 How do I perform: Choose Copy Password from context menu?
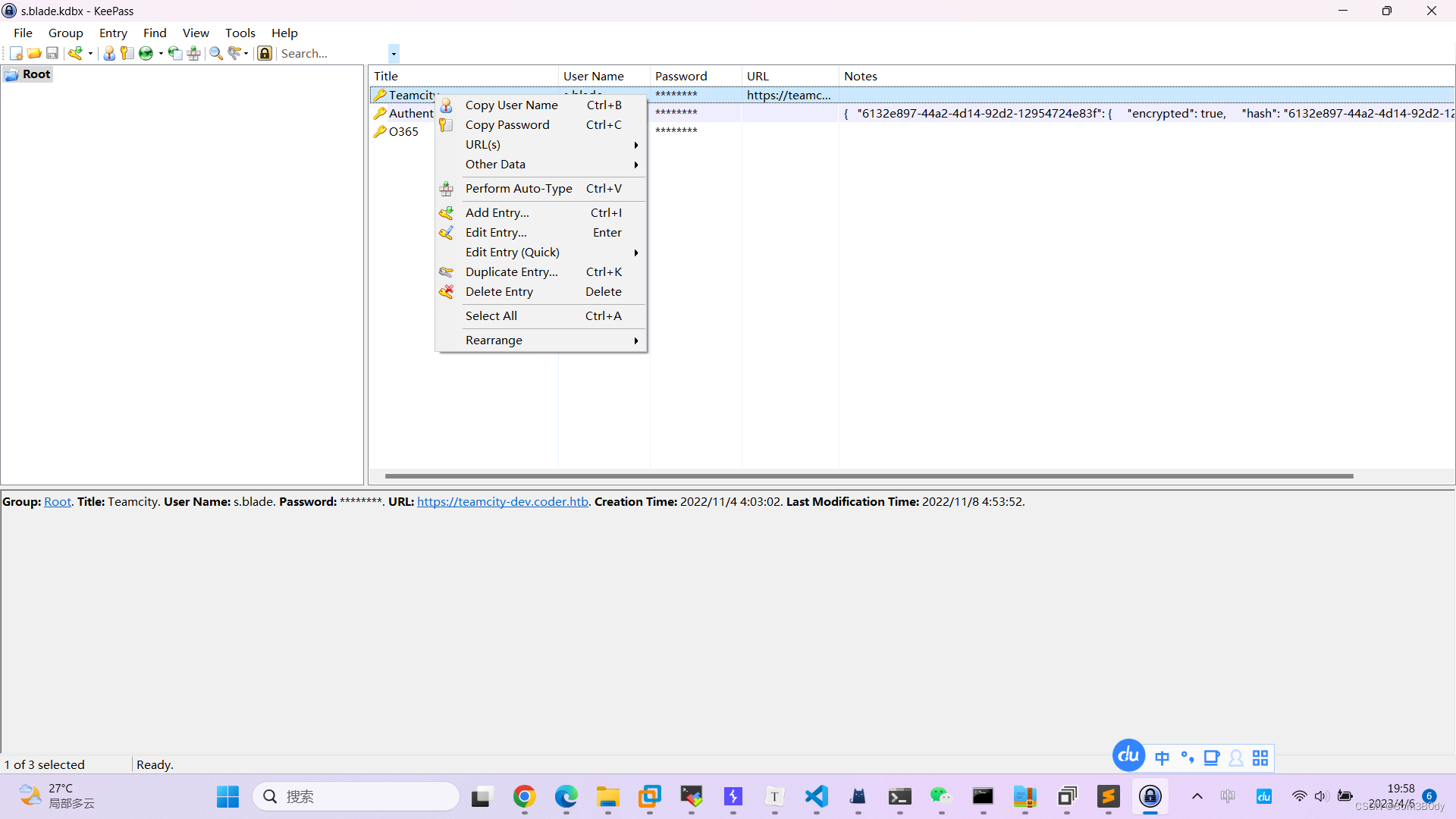(x=541, y=124)
